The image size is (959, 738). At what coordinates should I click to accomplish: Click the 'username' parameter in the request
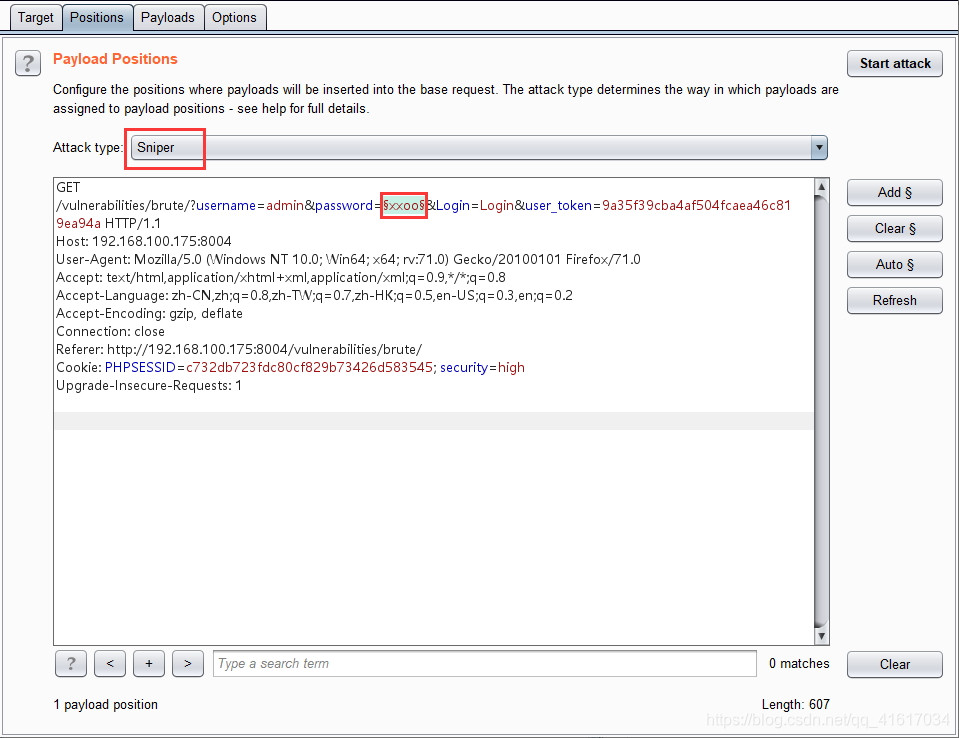coord(226,205)
